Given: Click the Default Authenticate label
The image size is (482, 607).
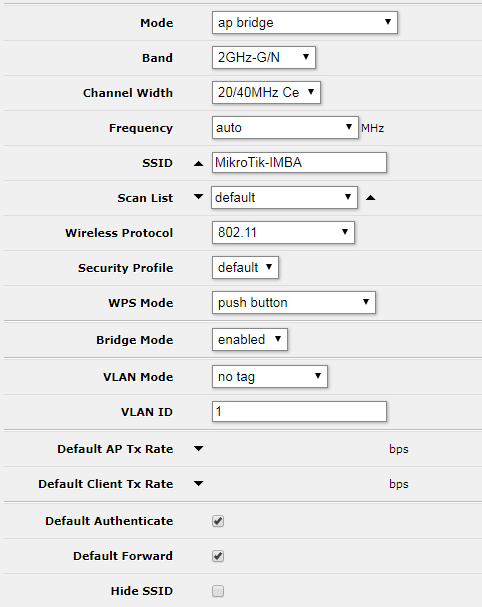Looking at the screenshot, I should (x=109, y=521).
